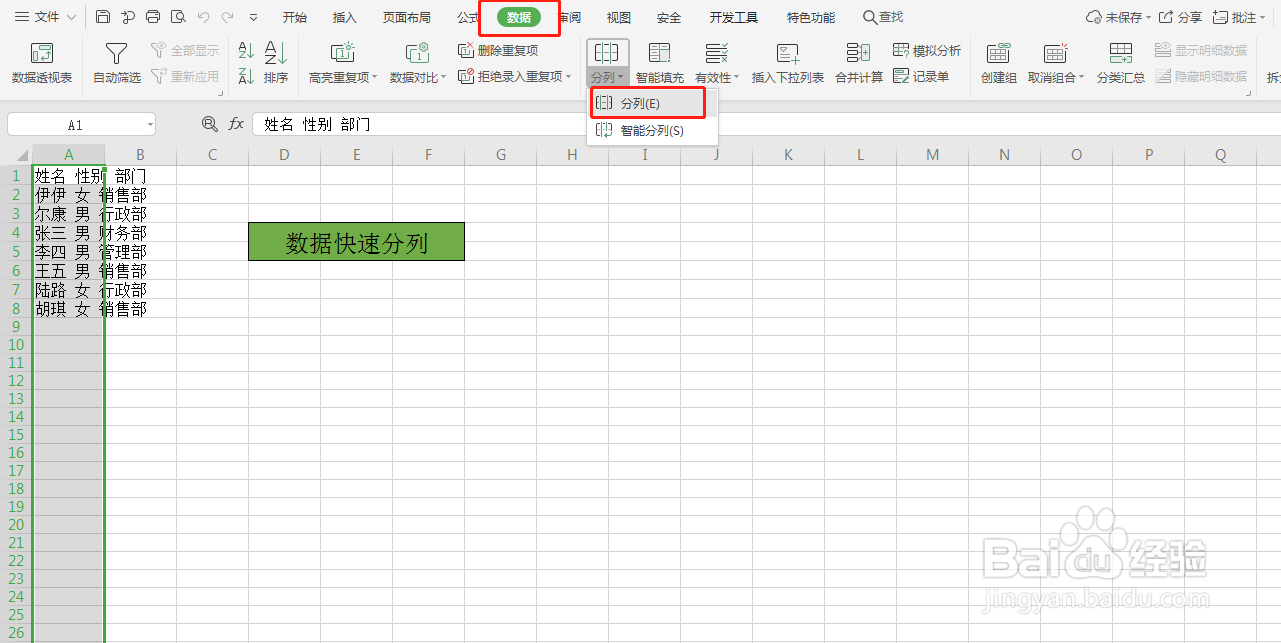Click 隐藏明细数据 button
Viewport: 1281px width, 643px height.
click(1201, 76)
